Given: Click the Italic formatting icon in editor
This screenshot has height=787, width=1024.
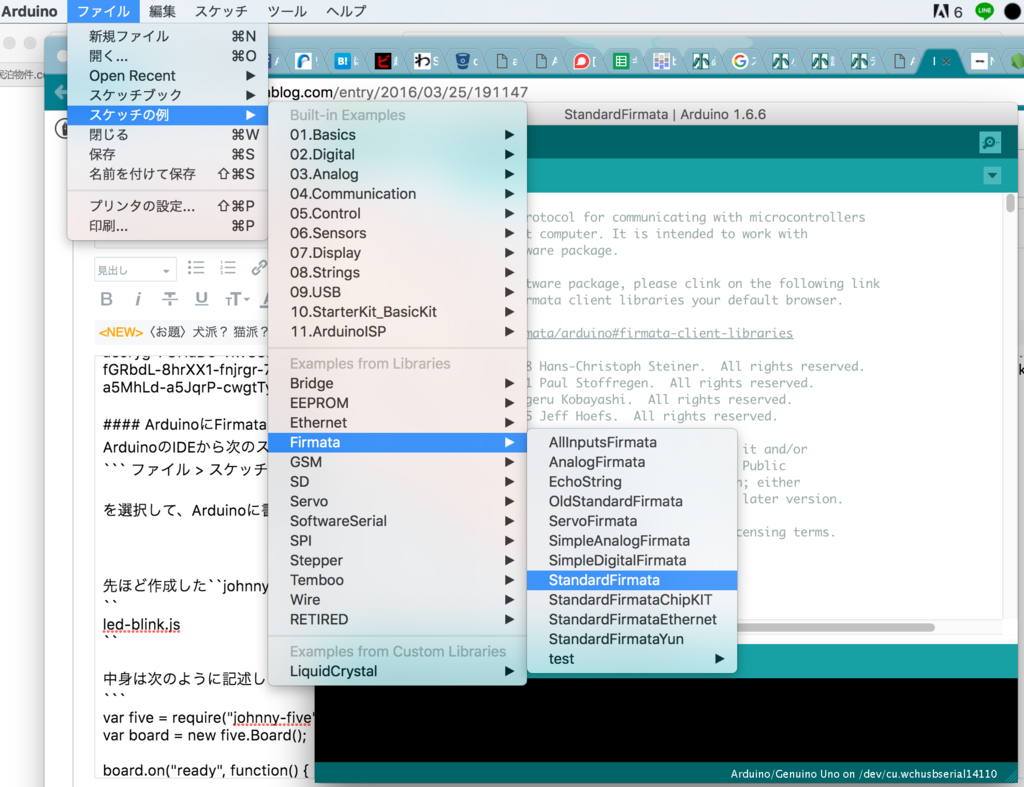Looking at the screenshot, I should 138,299.
